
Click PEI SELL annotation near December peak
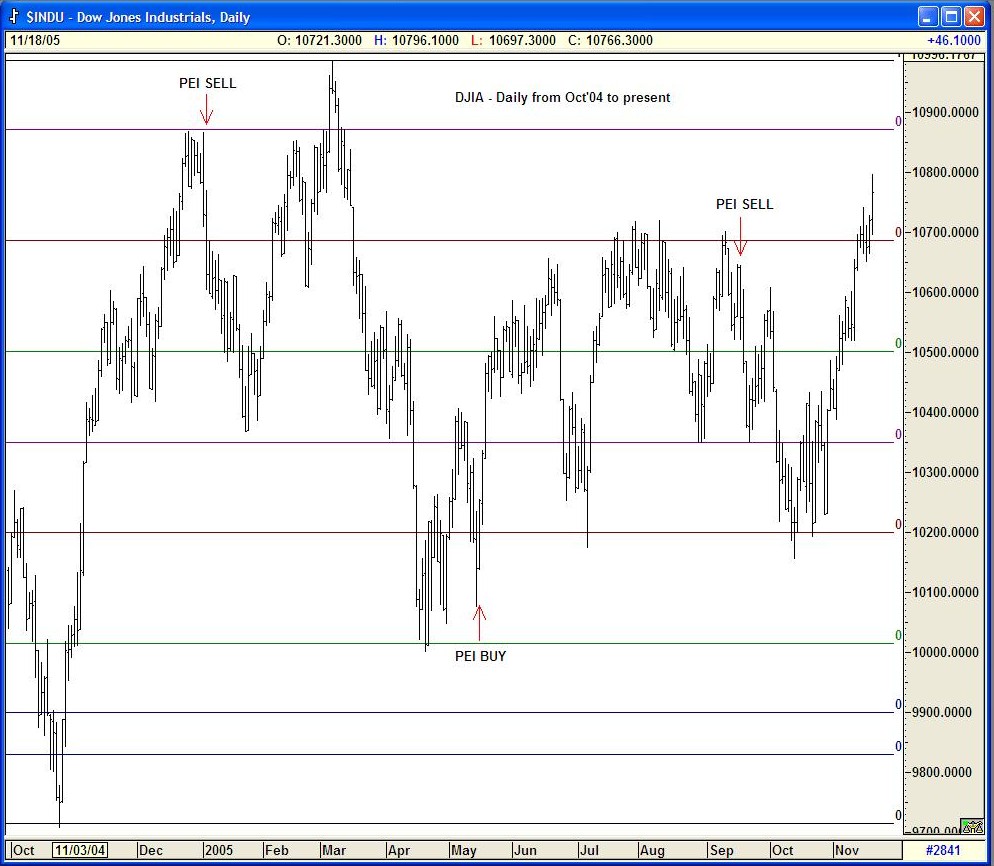pos(207,83)
